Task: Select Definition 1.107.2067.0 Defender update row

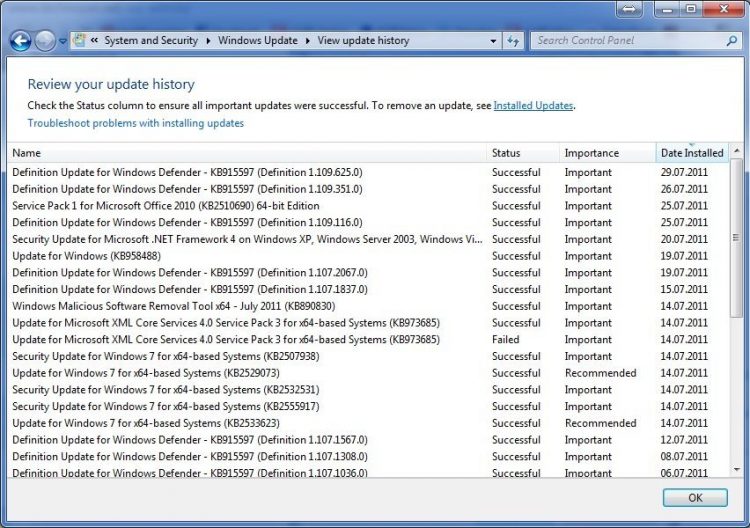Action: pyautogui.click(x=368, y=273)
